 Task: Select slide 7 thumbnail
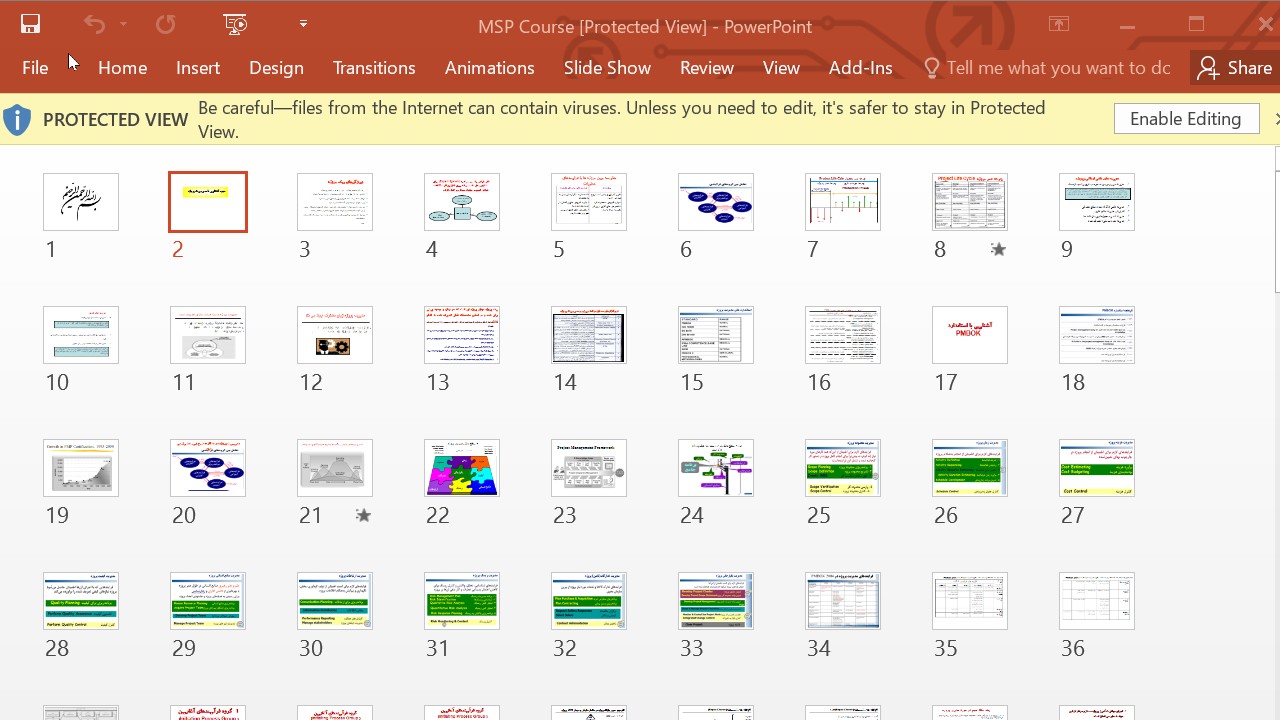coord(843,202)
